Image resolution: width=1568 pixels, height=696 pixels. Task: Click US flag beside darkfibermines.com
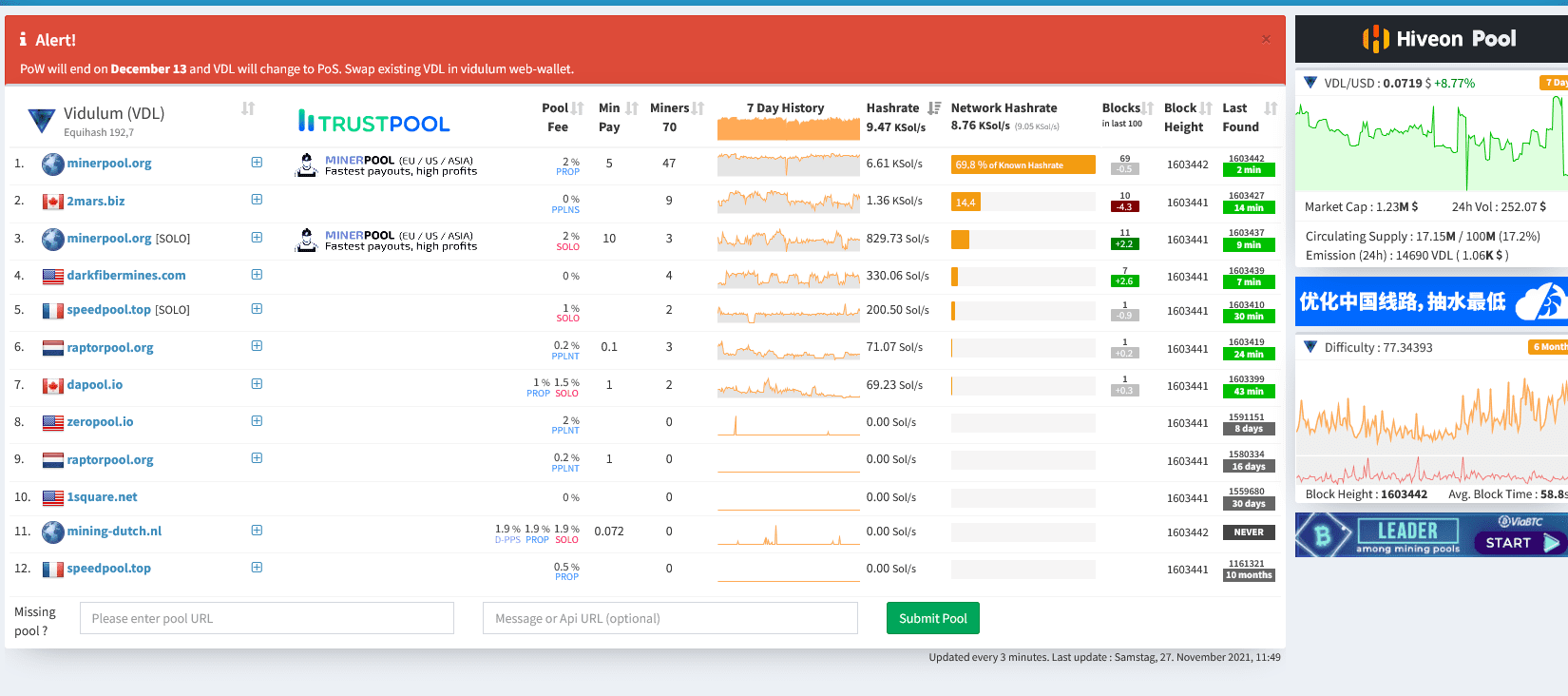point(53,276)
